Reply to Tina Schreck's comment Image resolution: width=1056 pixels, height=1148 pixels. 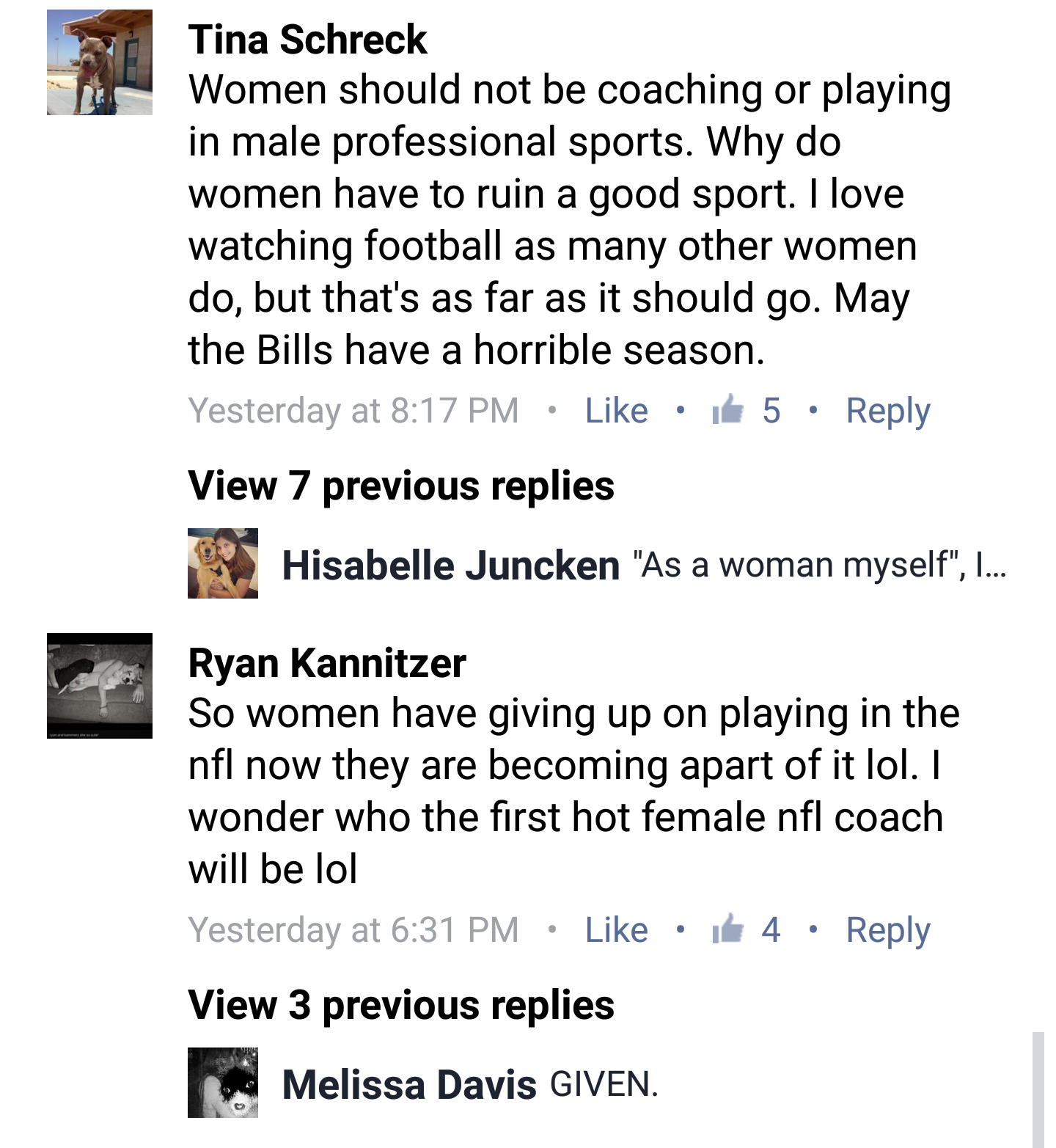[x=887, y=411]
